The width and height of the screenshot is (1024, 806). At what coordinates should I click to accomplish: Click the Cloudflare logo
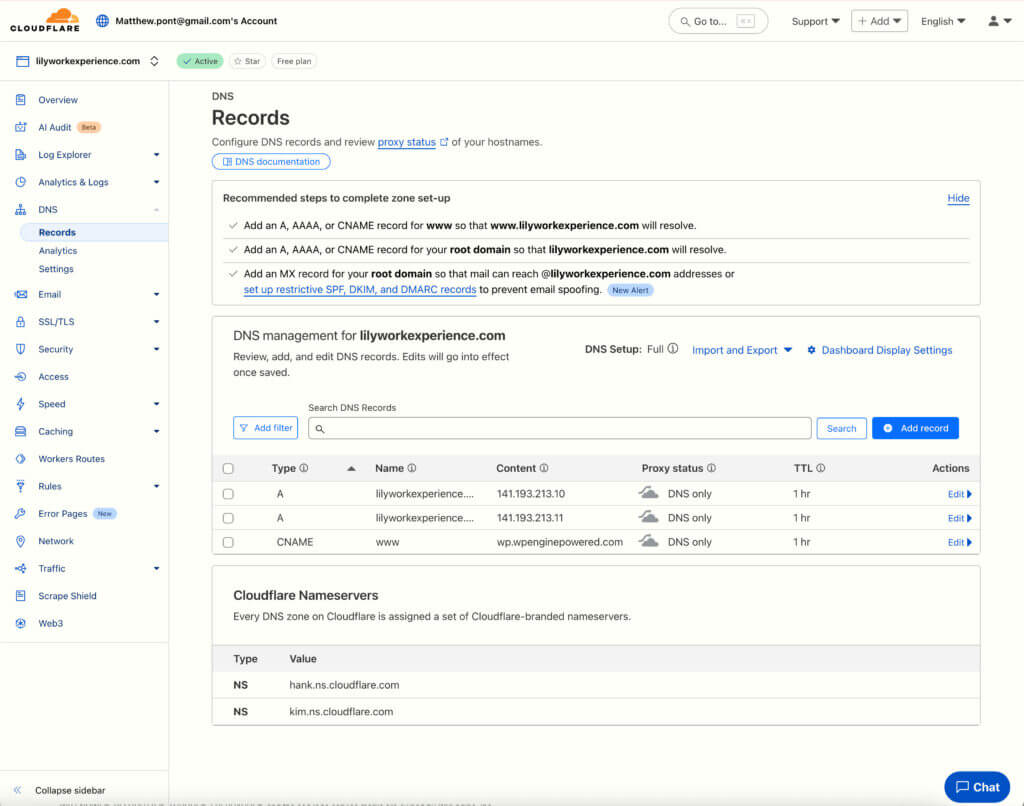pos(45,20)
